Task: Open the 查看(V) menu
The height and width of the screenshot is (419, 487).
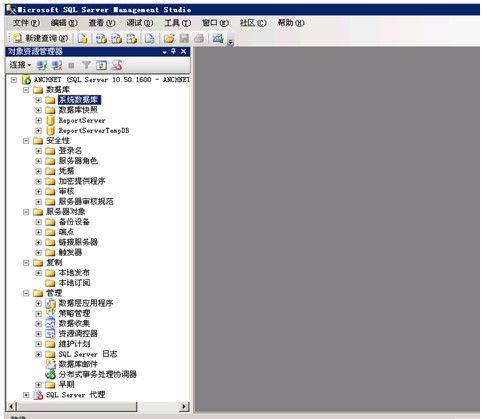Action: 102,23
